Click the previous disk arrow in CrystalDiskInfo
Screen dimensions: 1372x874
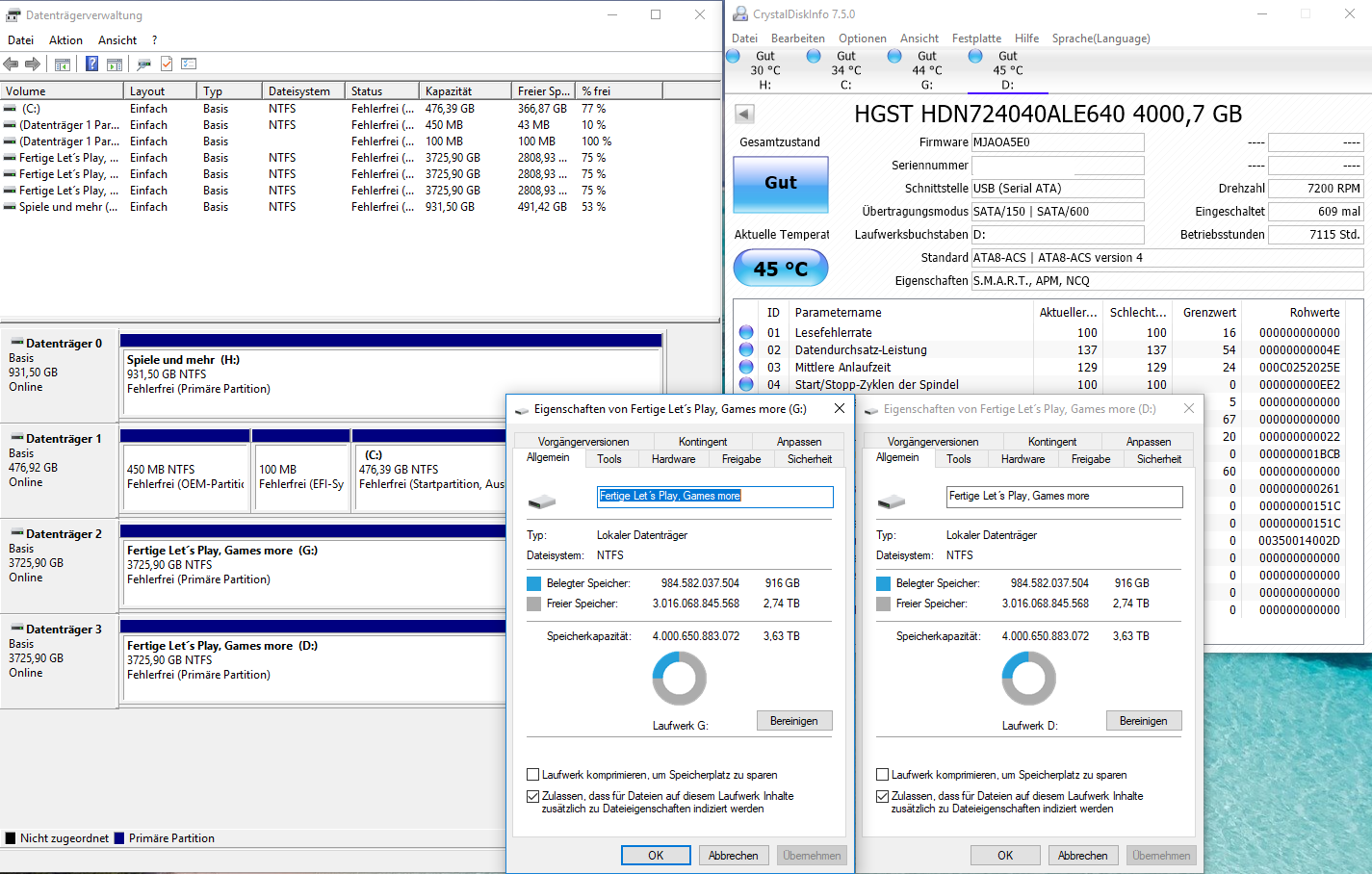744,114
